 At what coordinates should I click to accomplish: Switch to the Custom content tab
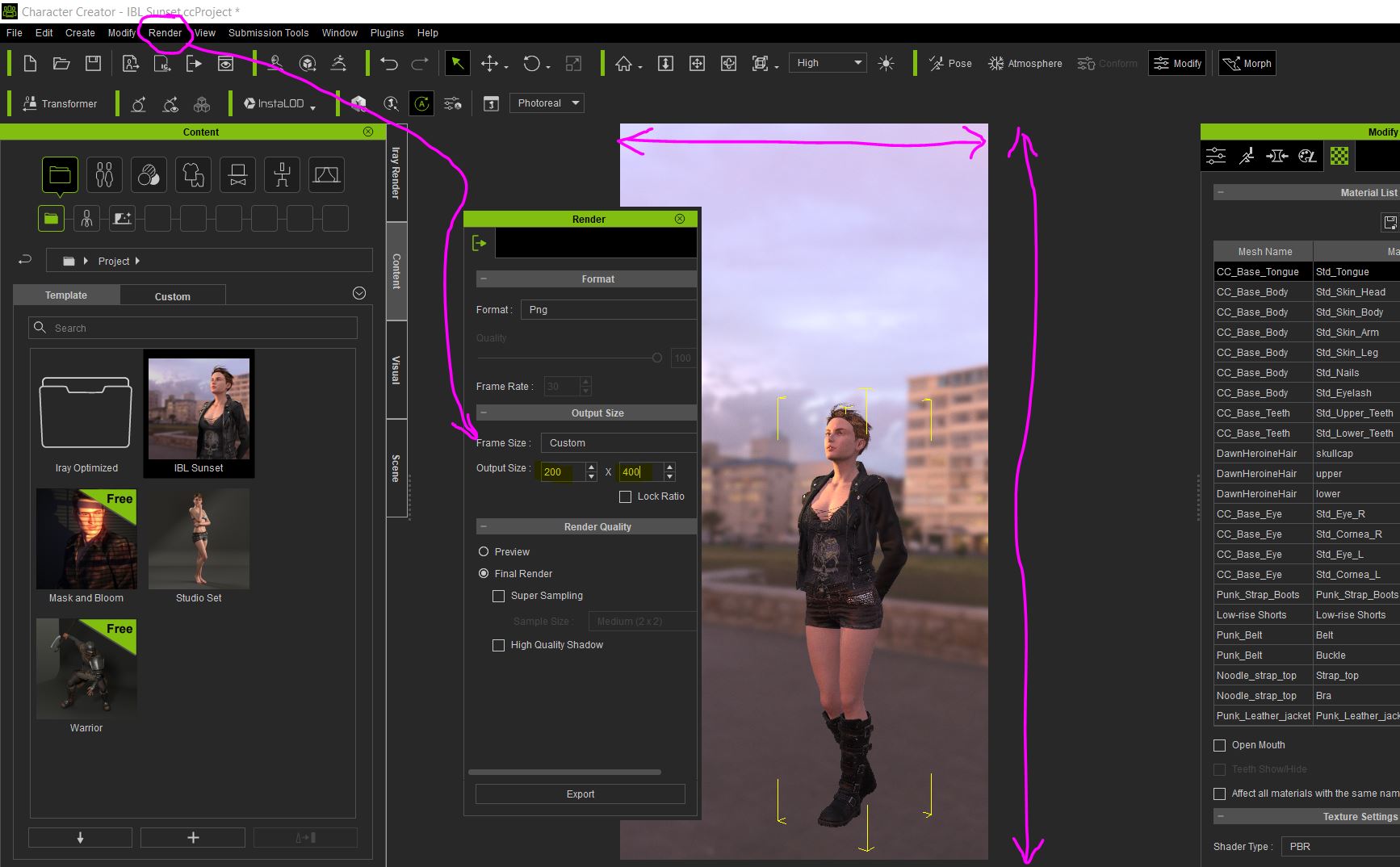point(173,296)
